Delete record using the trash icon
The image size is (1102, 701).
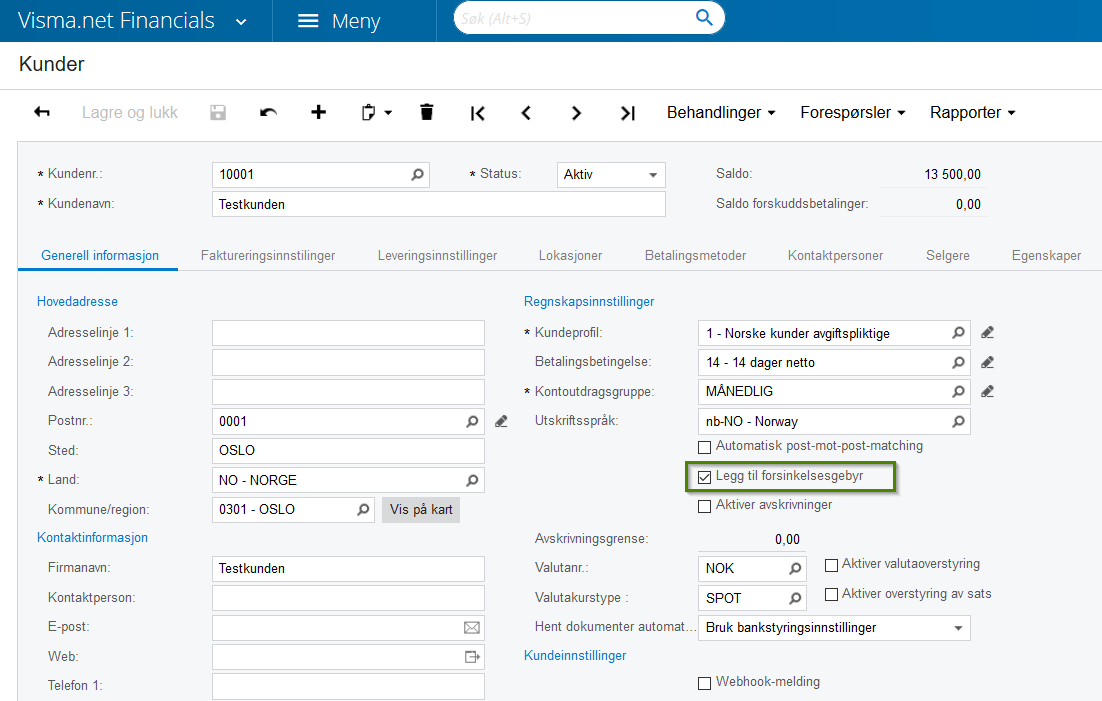(x=427, y=112)
